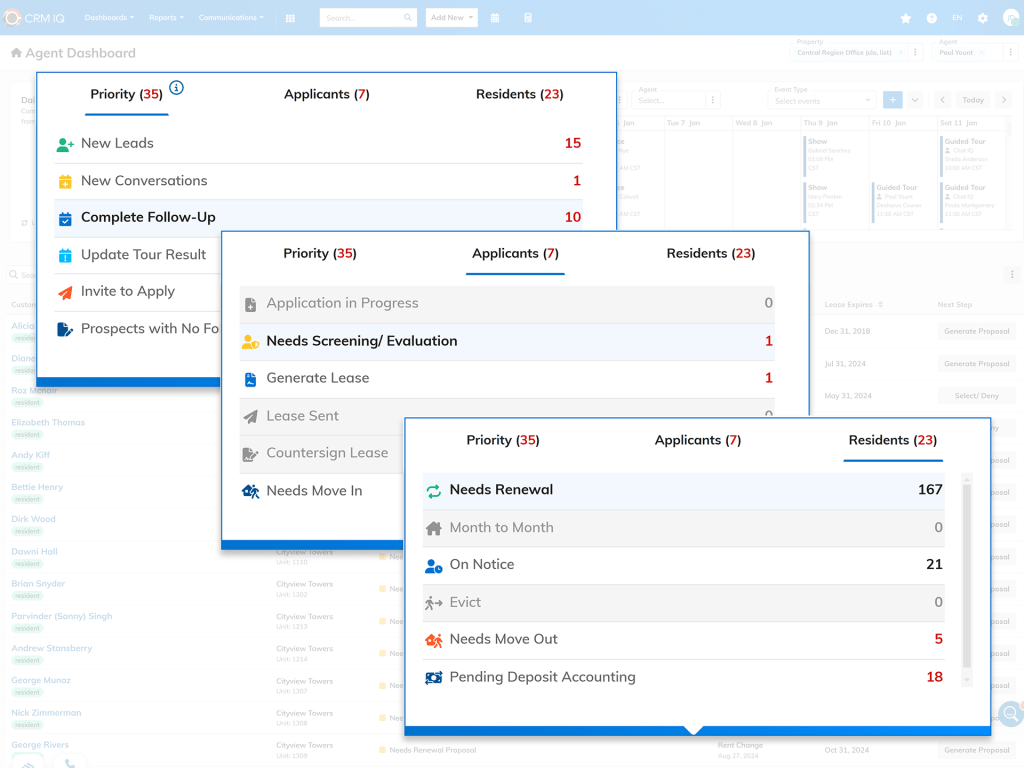Click the Today button in calendar
1024x768 pixels.
(972, 100)
